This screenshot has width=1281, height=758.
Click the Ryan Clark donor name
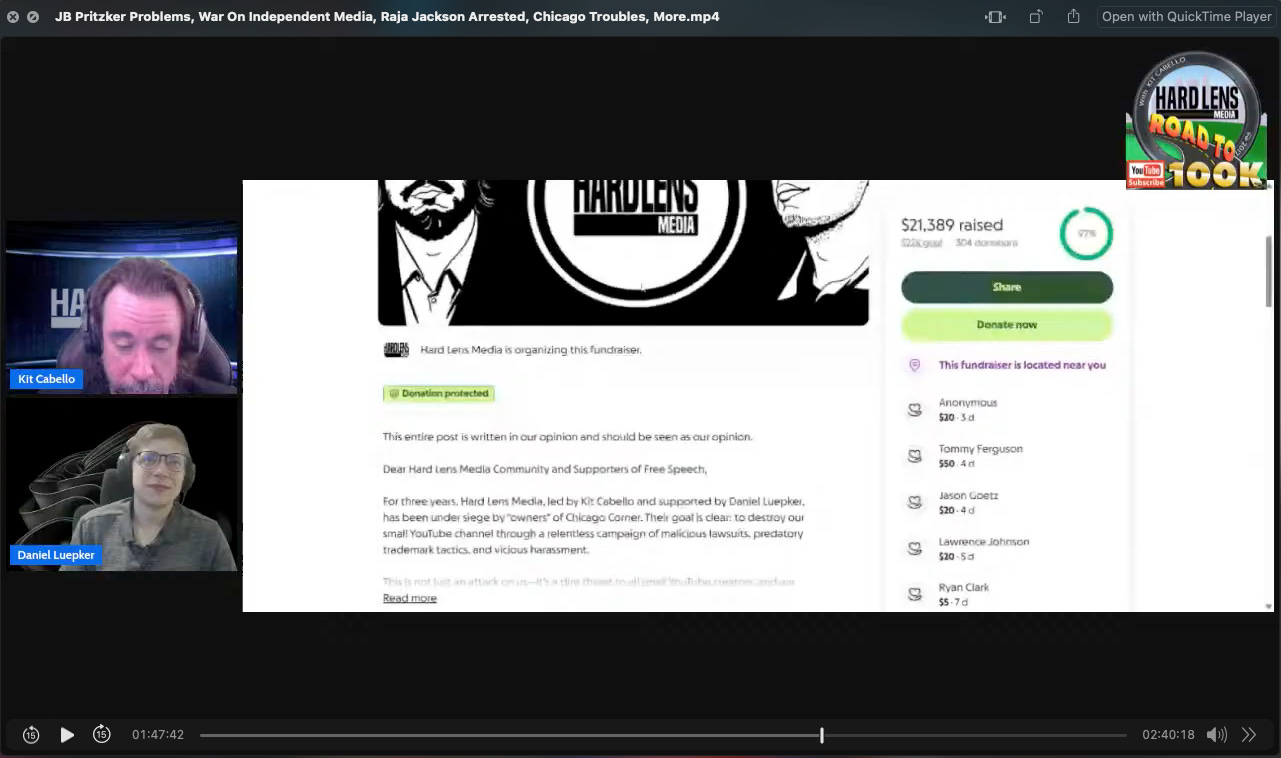964,588
